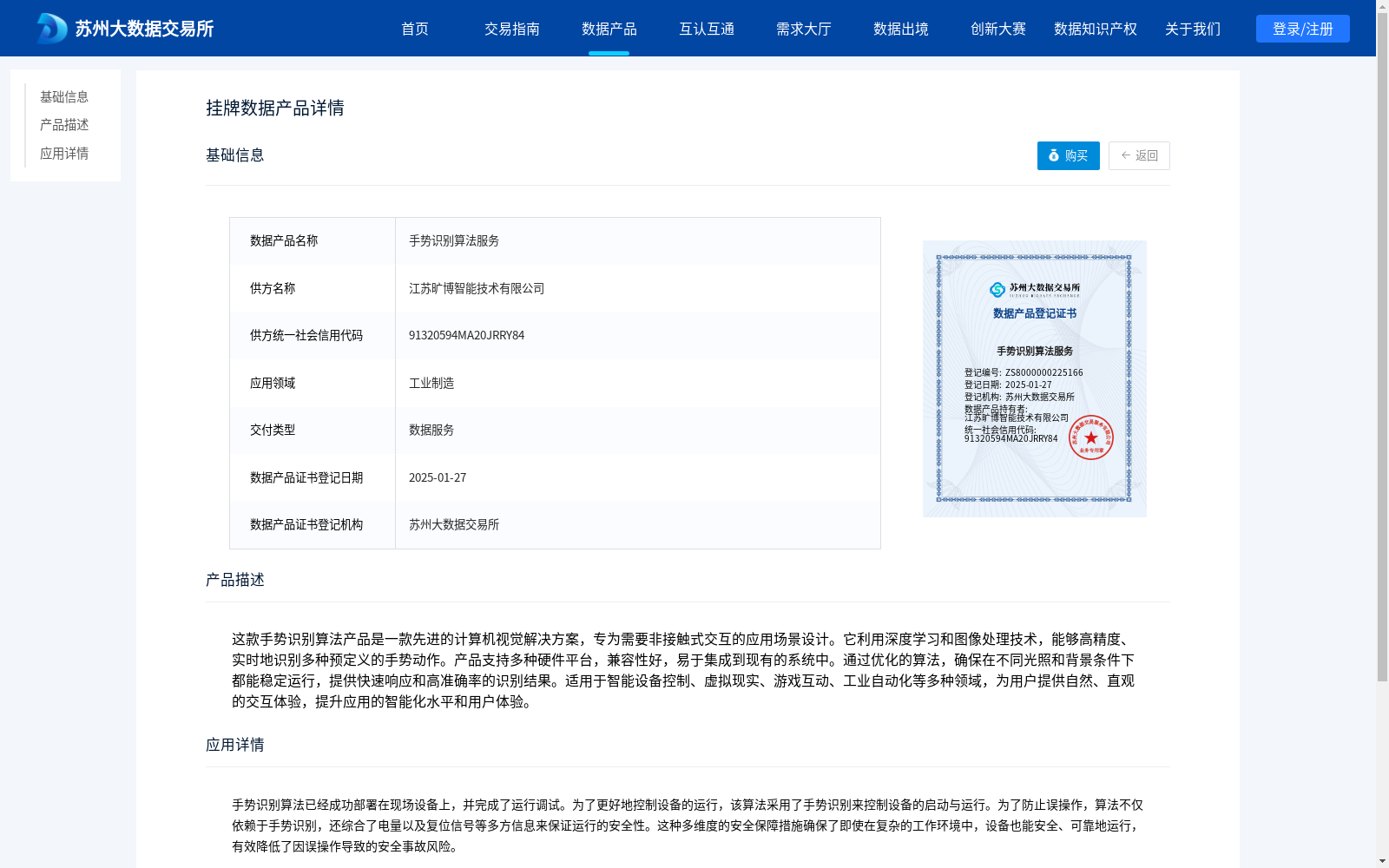Go to 互认互通 page
Screen dimensions: 1389x868
[x=707, y=29]
